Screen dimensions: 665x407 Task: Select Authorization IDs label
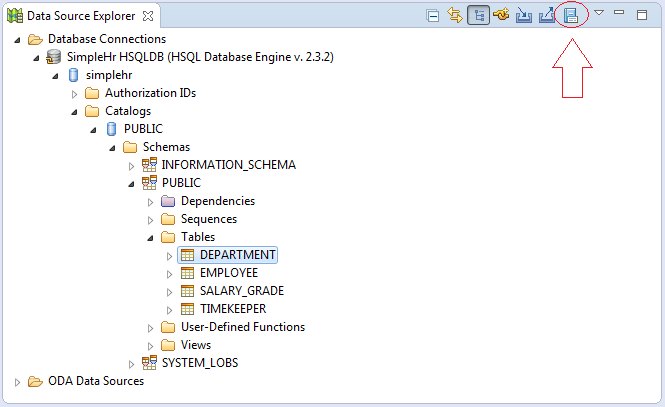pyautogui.click(x=151, y=93)
